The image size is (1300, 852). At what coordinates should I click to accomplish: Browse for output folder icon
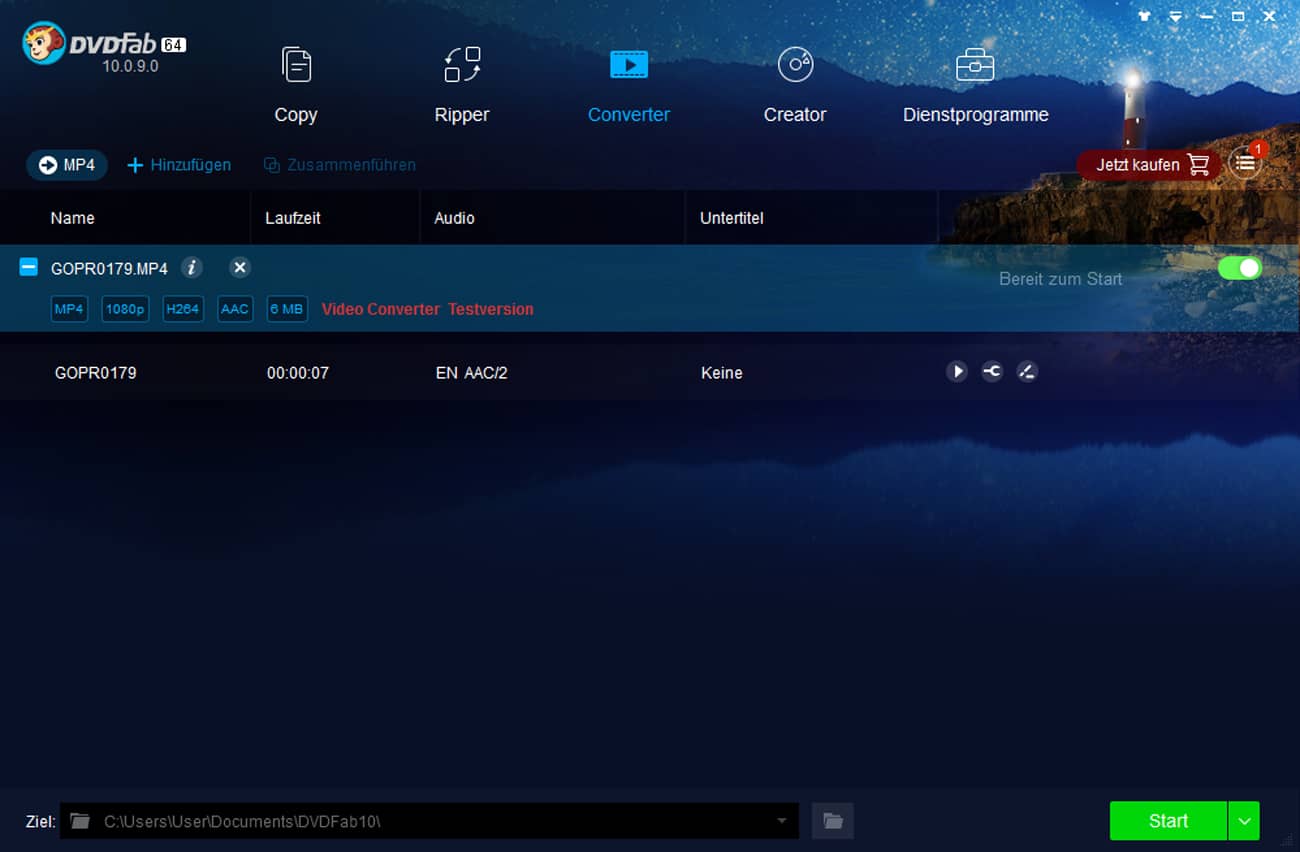(833, 821)
